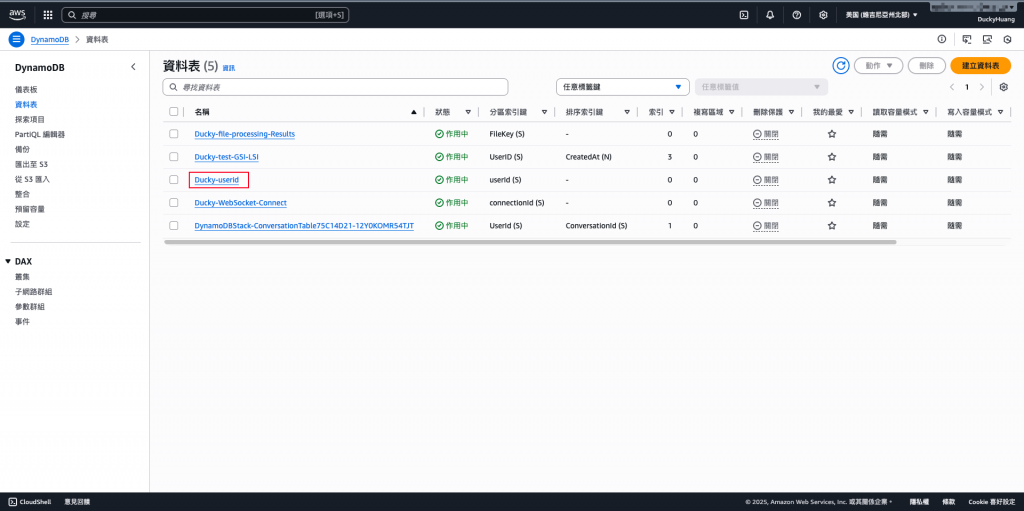Check the Ducky-test-GSI-LSI row checkbox

pos(174,157)
